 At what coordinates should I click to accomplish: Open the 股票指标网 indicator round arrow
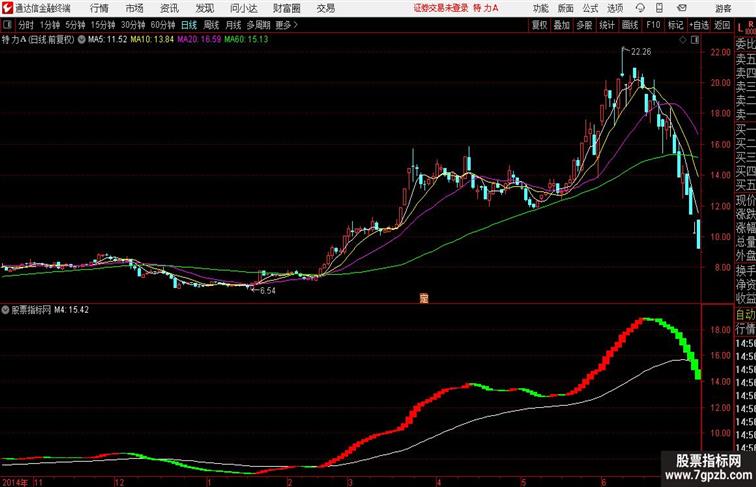pyautogui.click(x=5, y=310)
